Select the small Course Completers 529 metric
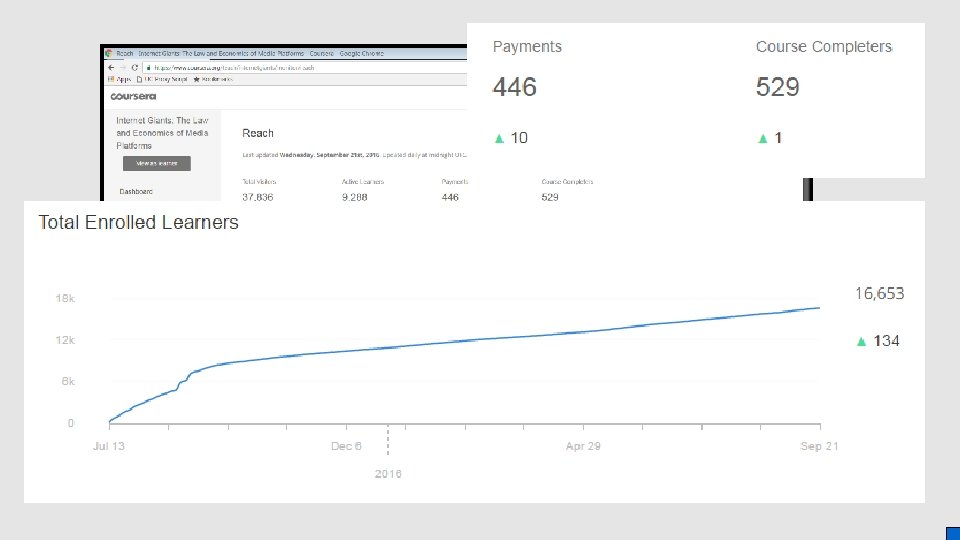 pos(567,190)
